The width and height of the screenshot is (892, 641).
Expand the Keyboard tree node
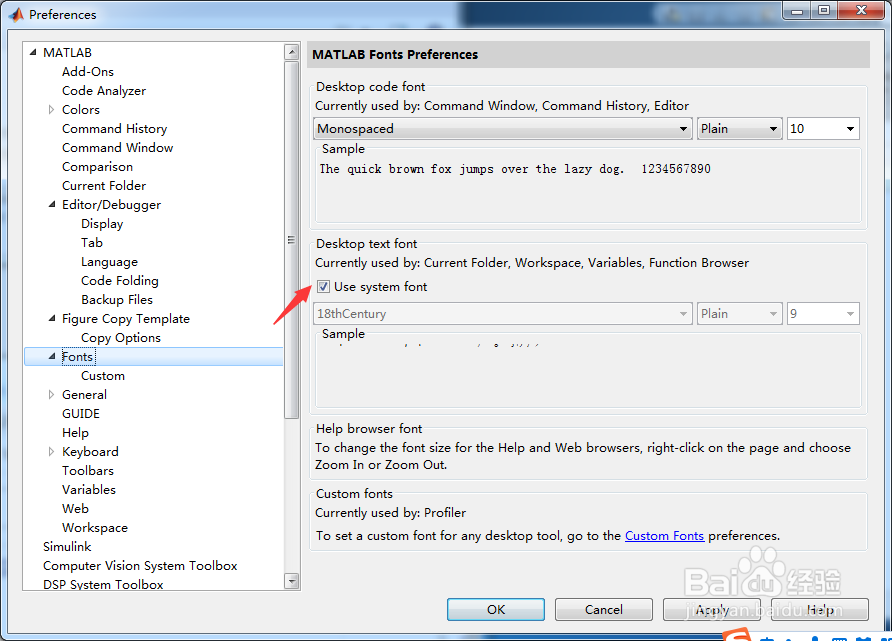pyautogui.click(x=51, y=452)
